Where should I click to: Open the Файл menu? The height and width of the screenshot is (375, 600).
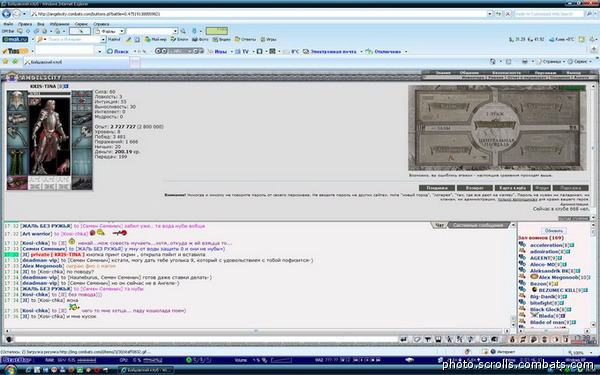pos(8,24)
